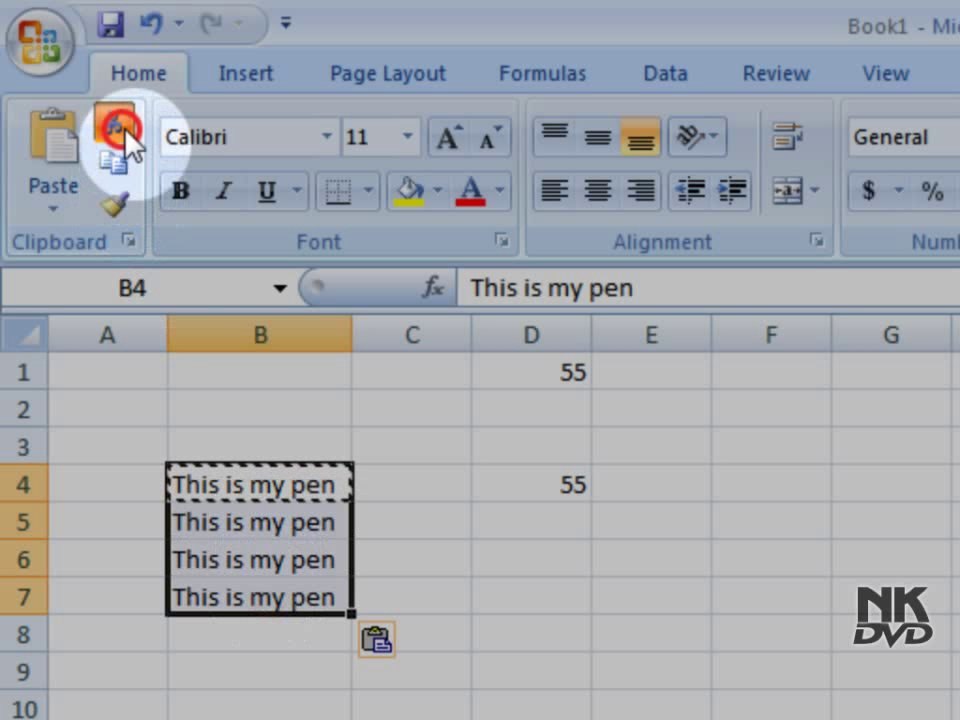Toggle Italic formatting
The width and height of the screenshot is (960, 720).
pos(223,192)
